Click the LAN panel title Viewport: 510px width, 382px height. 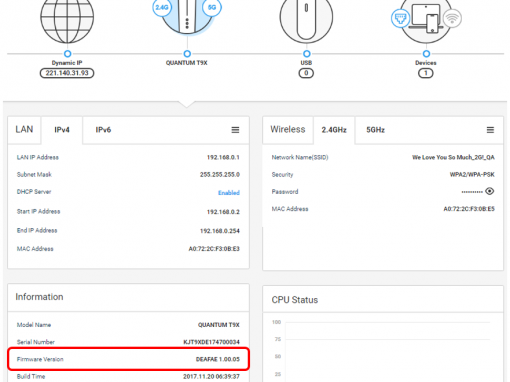pos(24,129)
